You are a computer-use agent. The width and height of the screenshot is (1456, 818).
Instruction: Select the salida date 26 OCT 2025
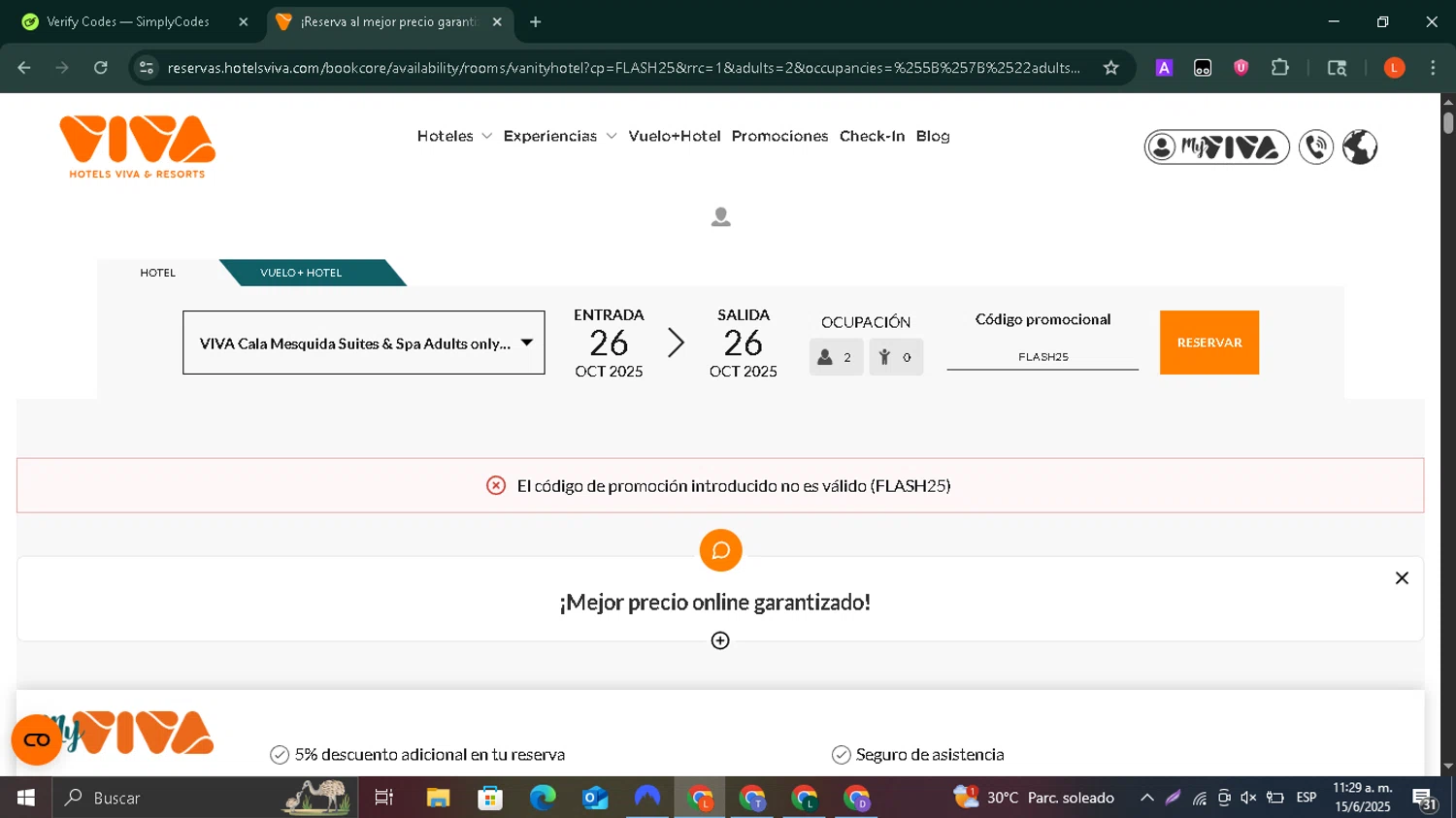[x=744, y=343]
